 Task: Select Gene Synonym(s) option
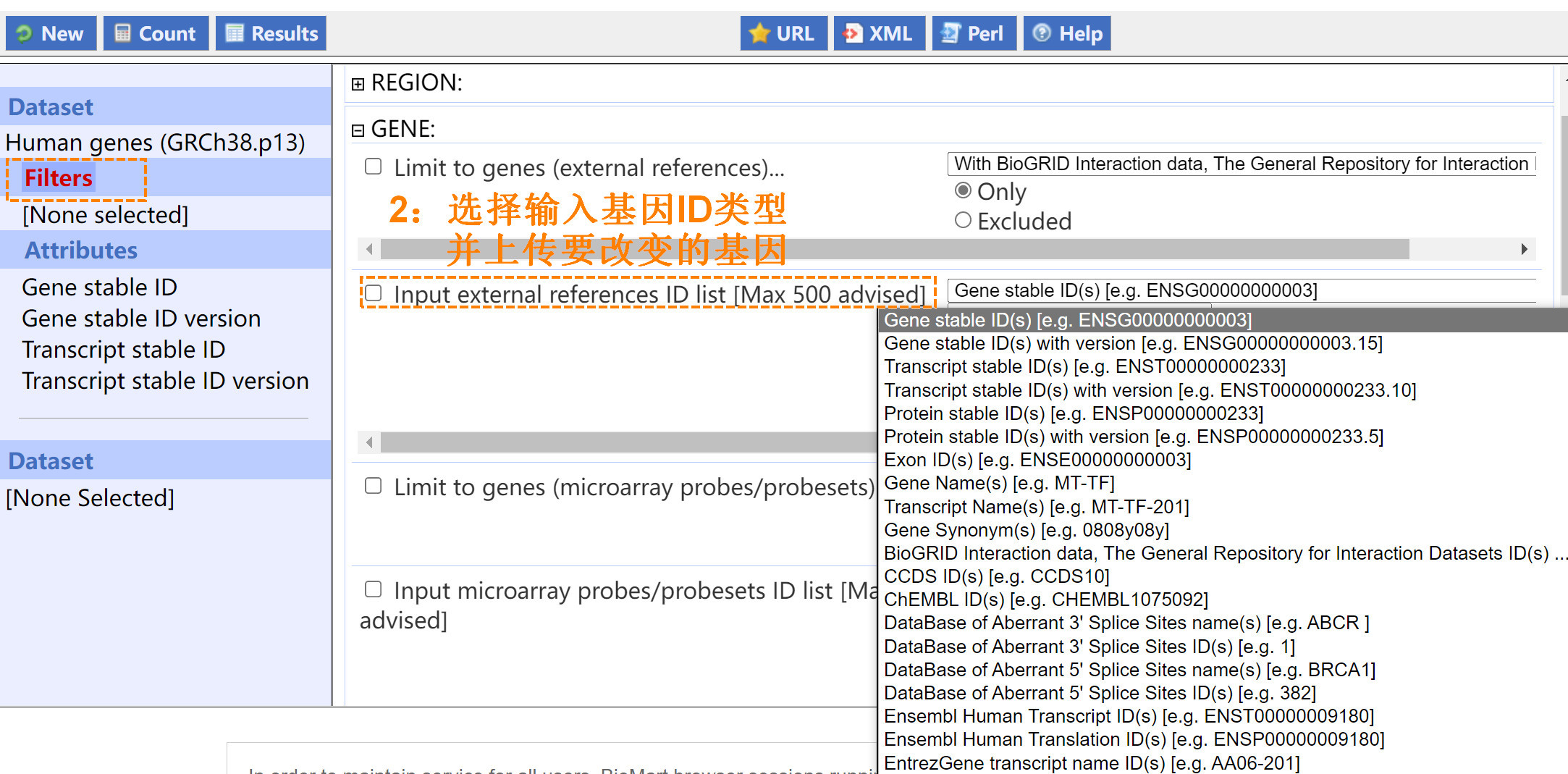[x=1223, y=530]
